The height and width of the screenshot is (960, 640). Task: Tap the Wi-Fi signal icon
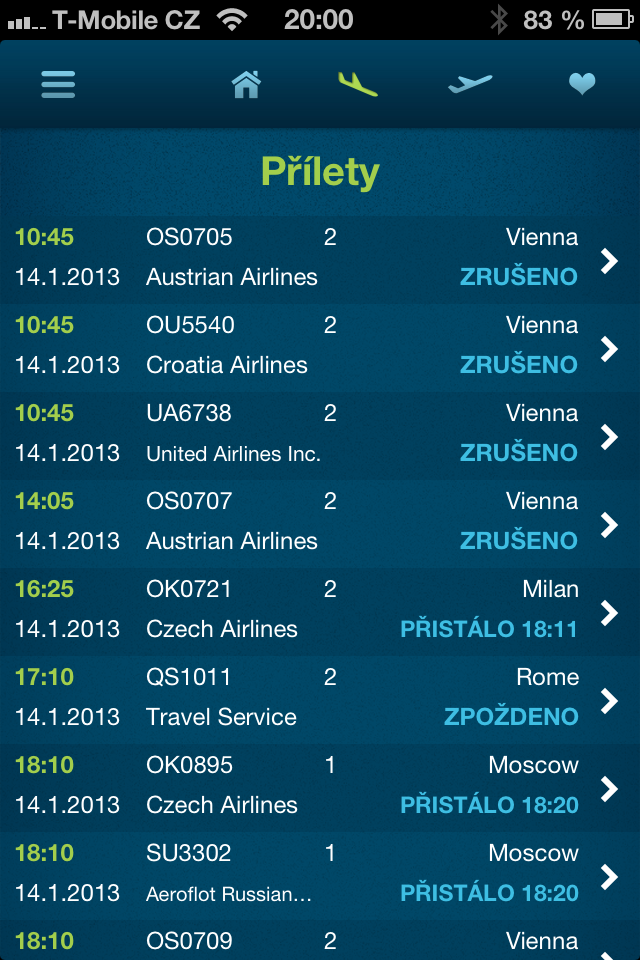pos(233,19)
